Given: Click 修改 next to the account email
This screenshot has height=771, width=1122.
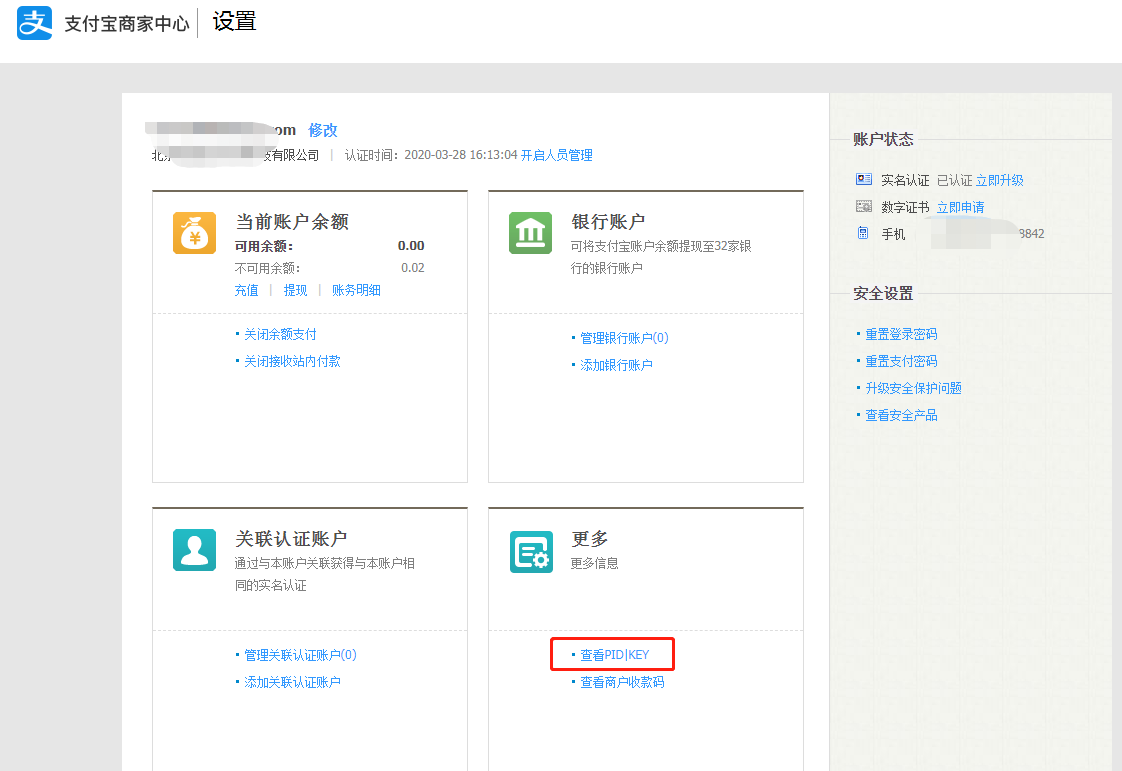Looking at the screenshot, I should click(x=323, y=130).
